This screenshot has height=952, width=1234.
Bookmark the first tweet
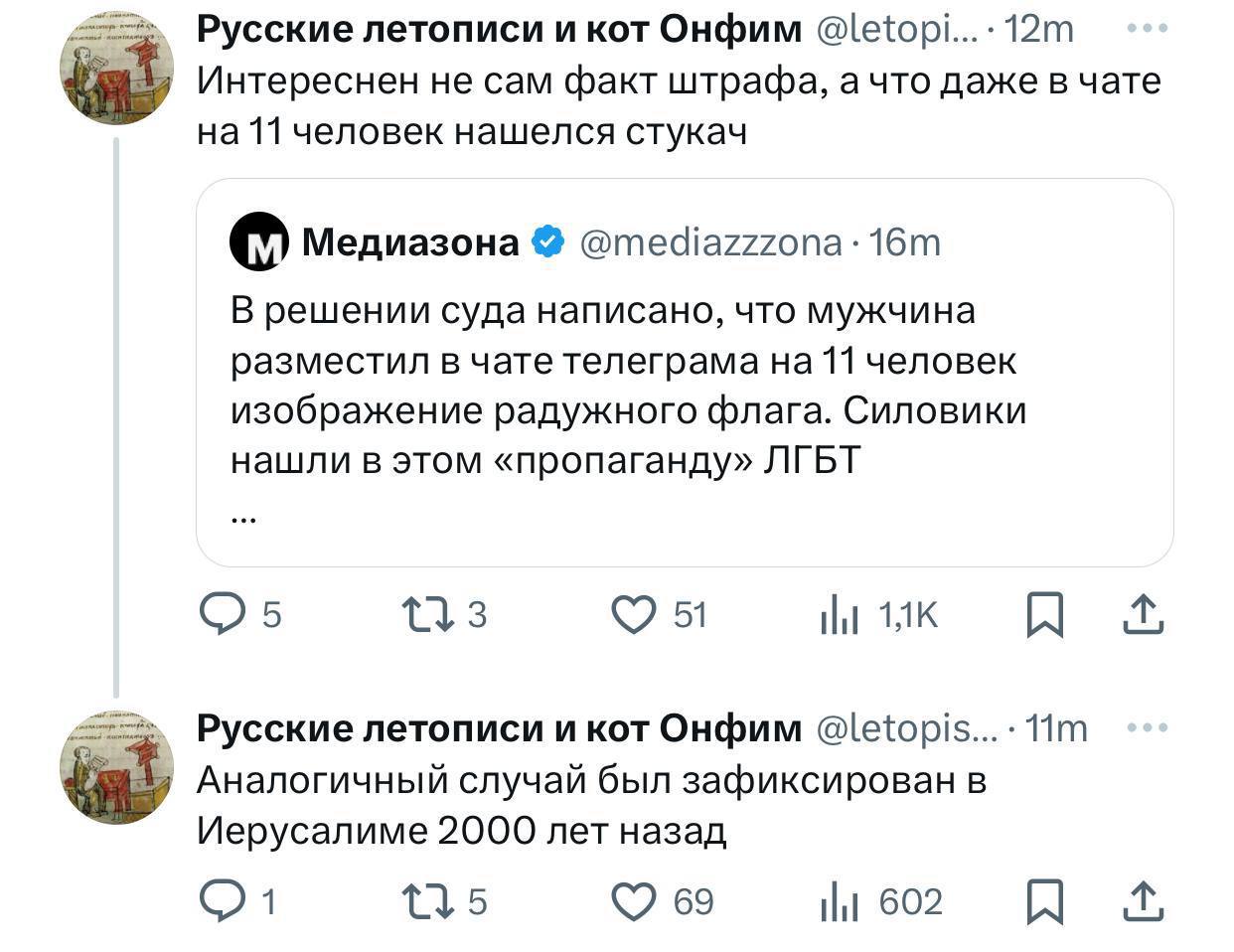(x=1044, y=615)
